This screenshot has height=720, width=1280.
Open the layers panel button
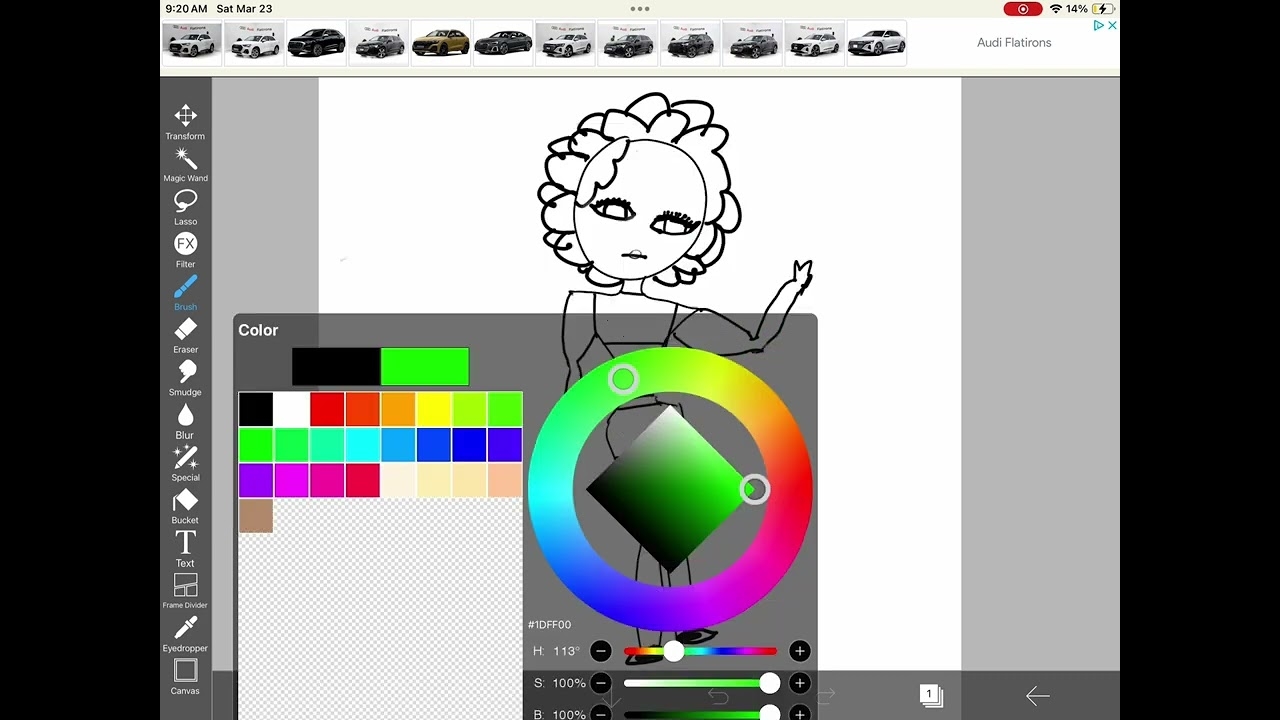pyautogui.click(x=931, y=695)
